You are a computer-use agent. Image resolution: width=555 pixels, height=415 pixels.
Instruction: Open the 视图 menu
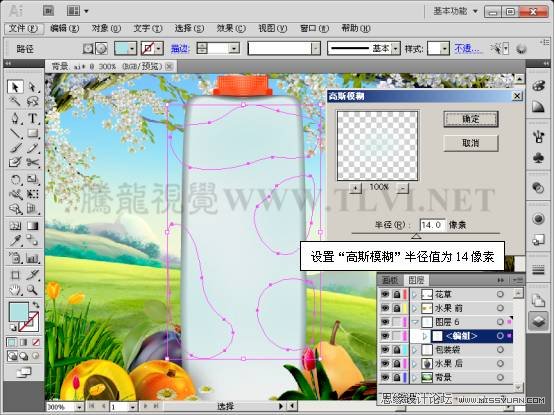(x=272, y=28)
